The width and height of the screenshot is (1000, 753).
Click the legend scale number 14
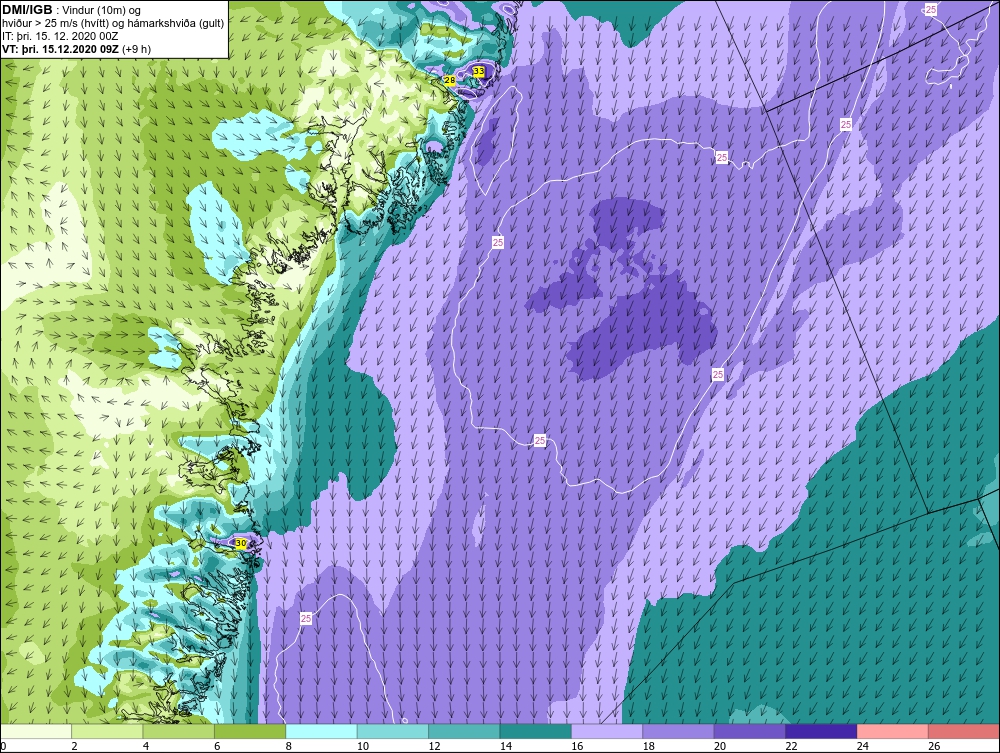point(506,746)
